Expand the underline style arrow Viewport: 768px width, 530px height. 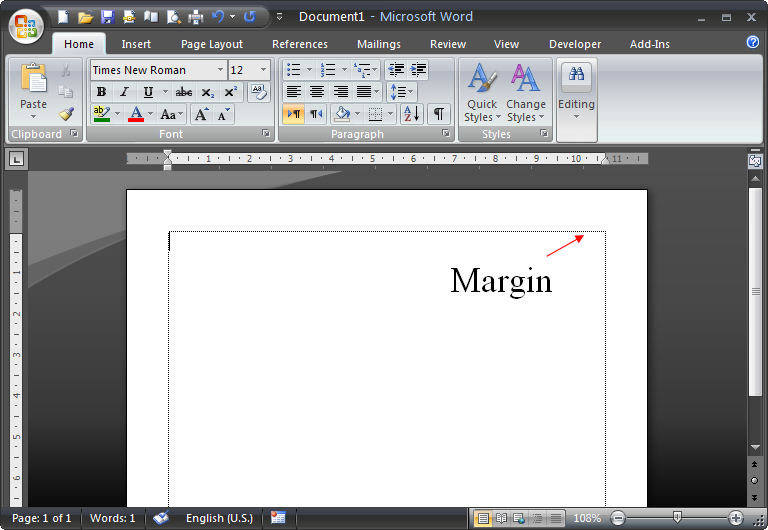pyautogui.click(x=166, y=92)
